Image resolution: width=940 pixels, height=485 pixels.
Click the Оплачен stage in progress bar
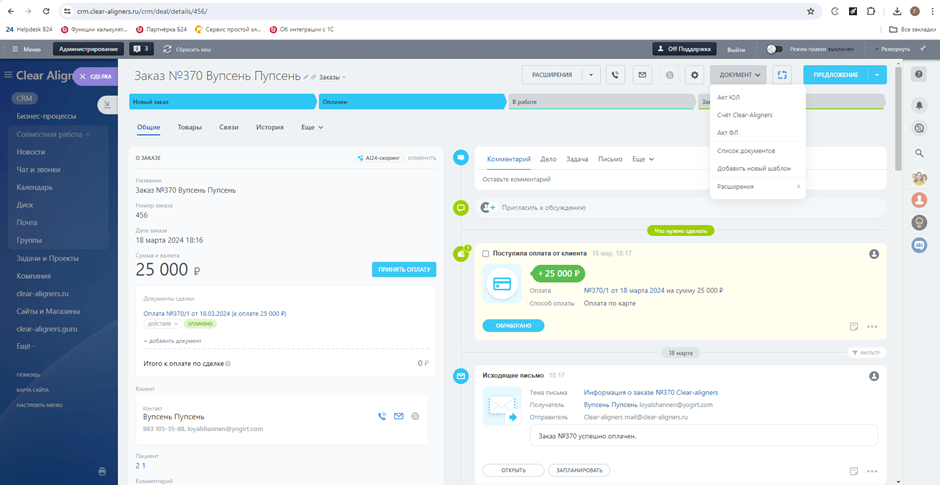pos(412,102)
